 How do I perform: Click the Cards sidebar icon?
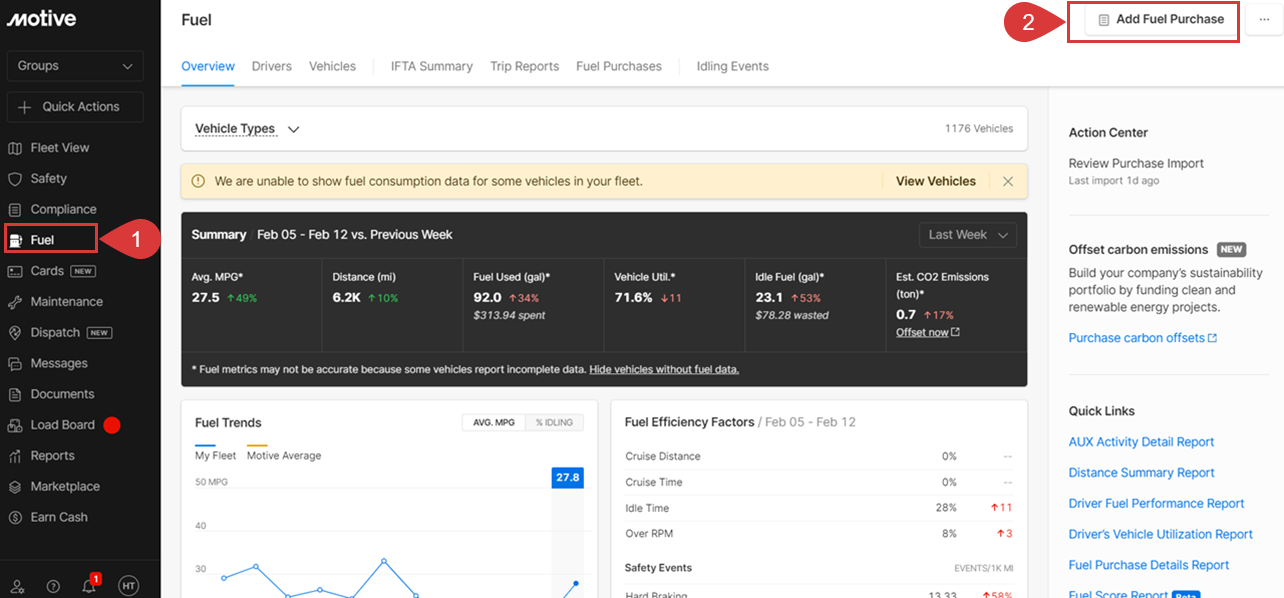coord(15,271)
